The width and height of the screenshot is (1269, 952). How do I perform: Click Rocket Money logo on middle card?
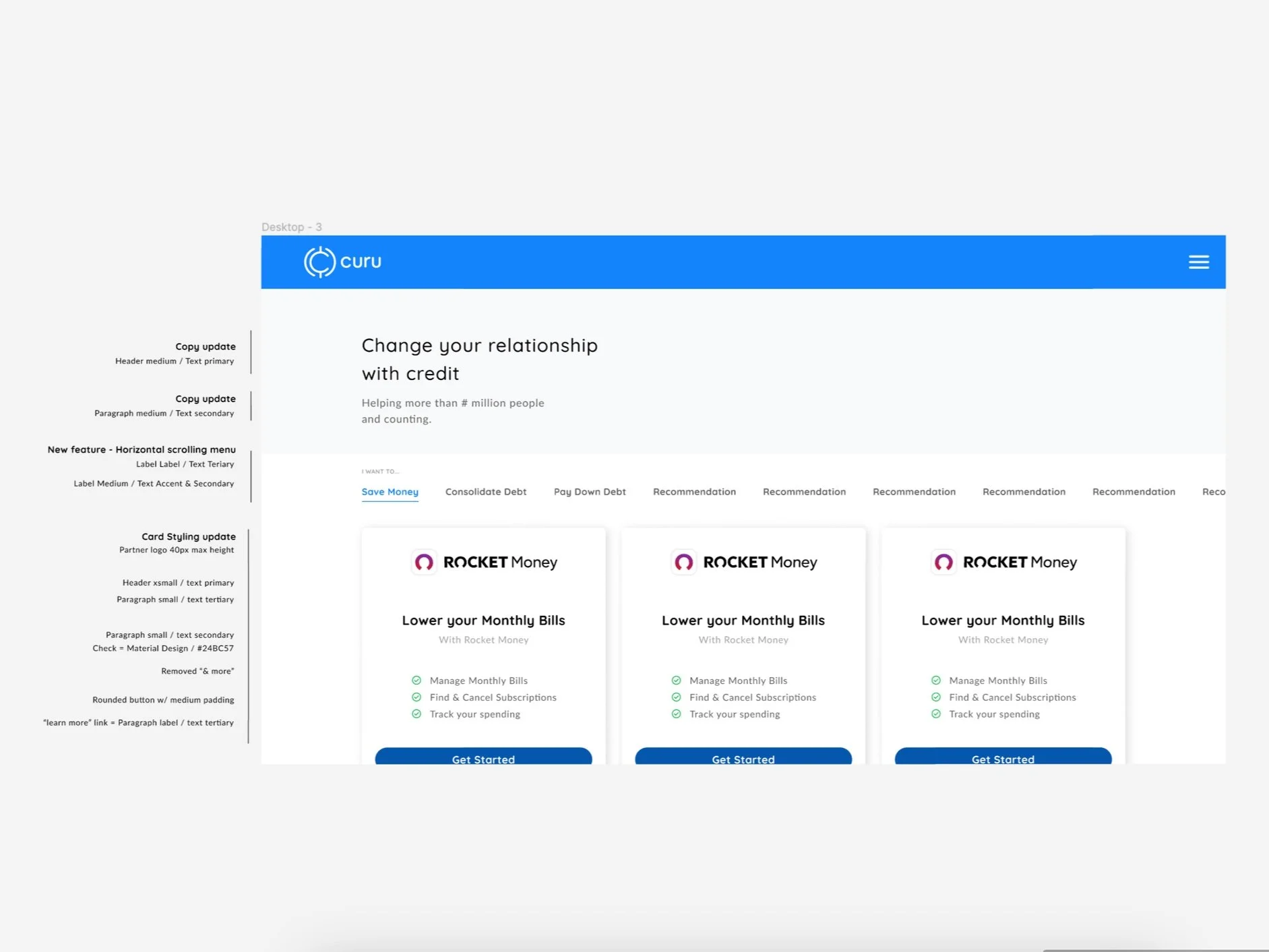pos(743,562)
